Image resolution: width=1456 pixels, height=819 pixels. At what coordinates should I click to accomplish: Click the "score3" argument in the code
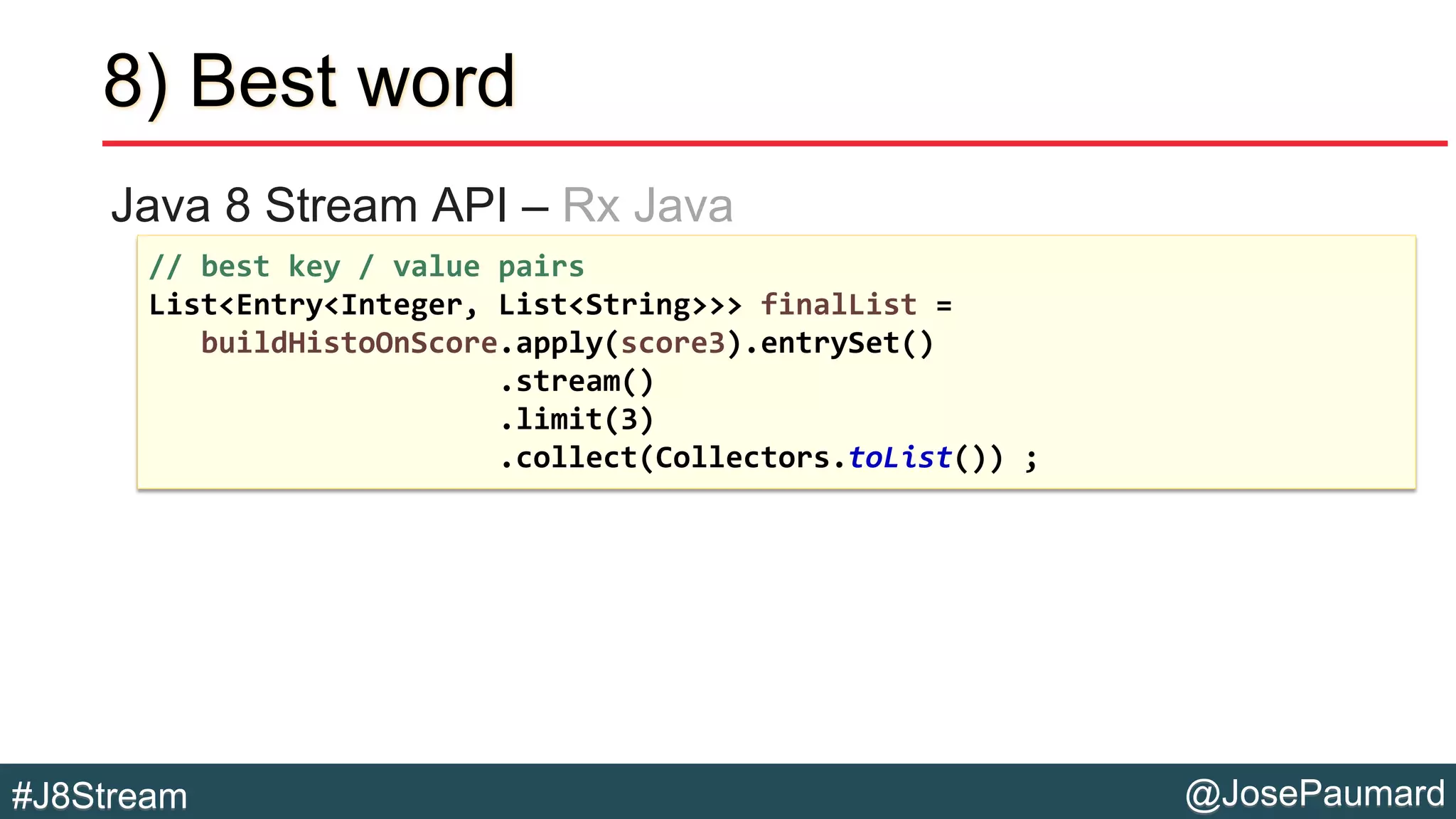(673, 343)
